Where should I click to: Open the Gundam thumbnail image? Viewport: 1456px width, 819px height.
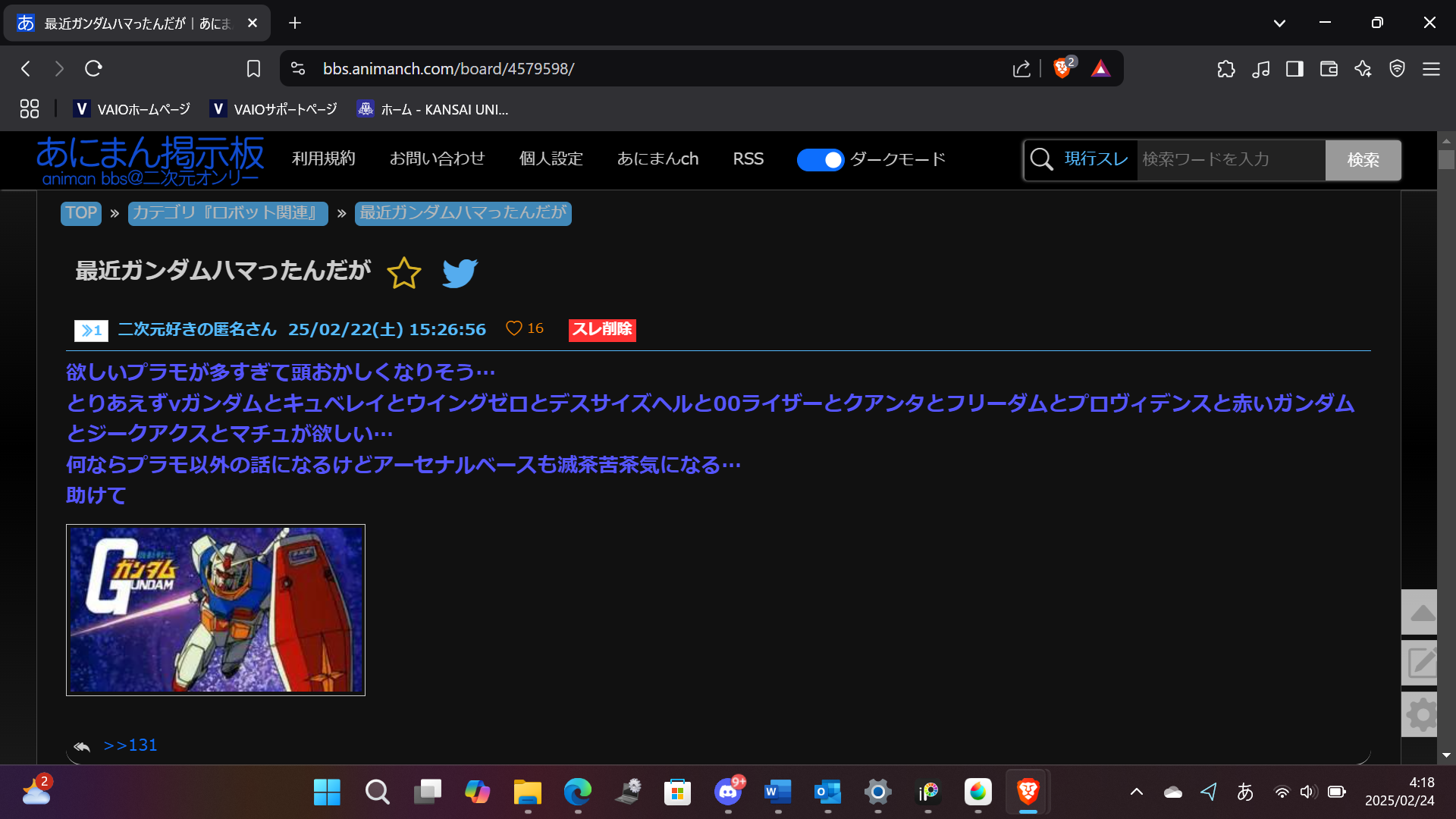pyautogui.click(x=215, y=610)
